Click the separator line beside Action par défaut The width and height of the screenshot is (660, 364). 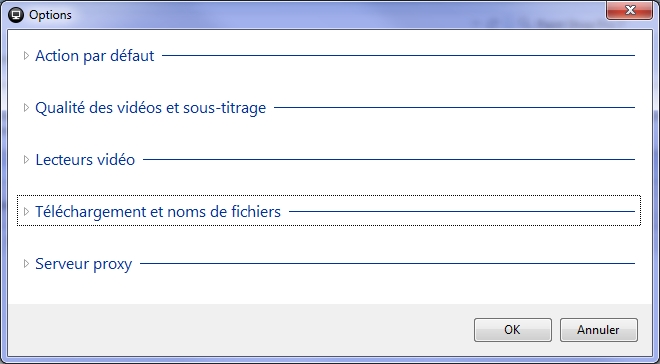pyautogui.click(x=399, y=56)
